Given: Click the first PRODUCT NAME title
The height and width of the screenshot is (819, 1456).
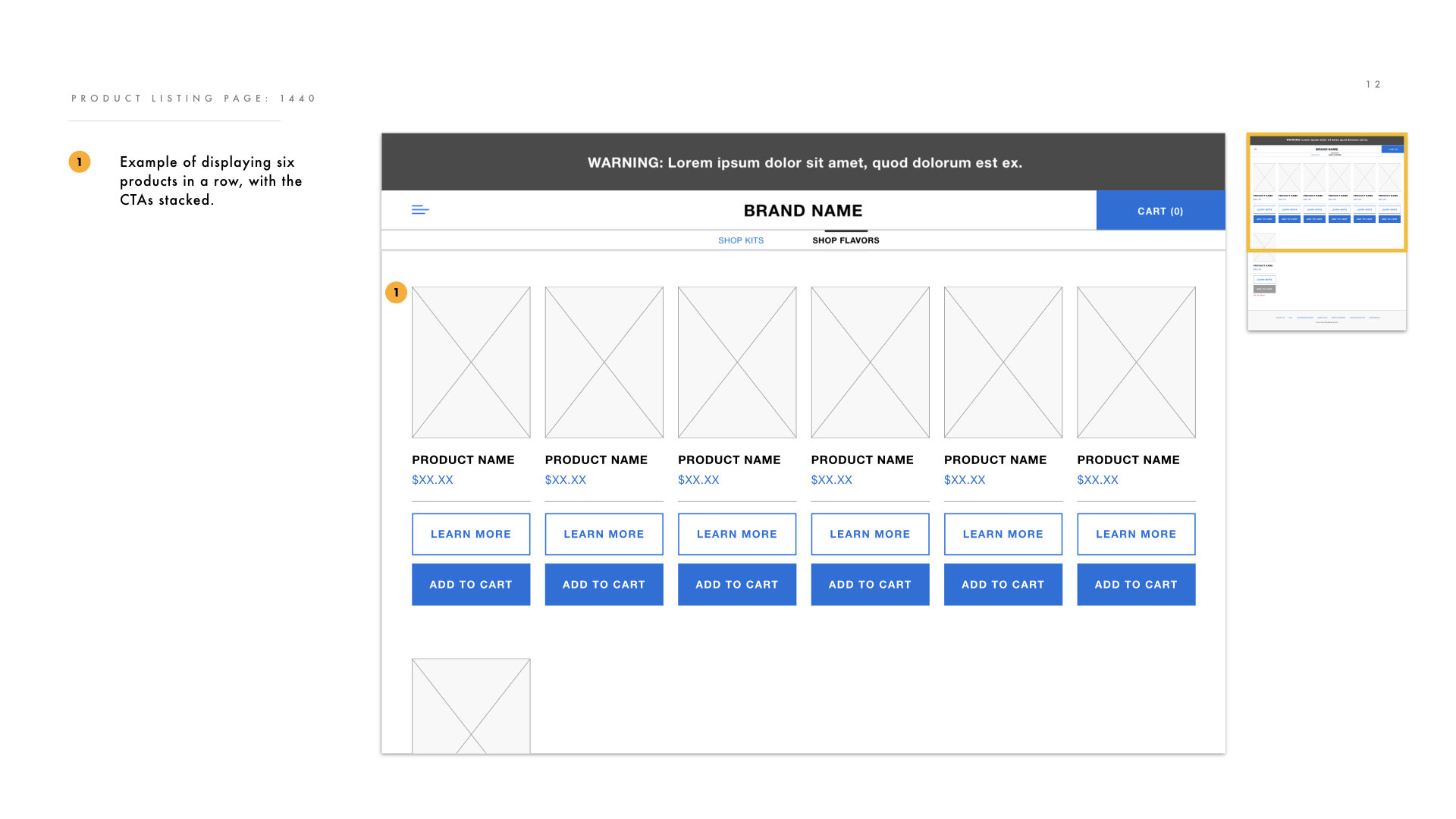Looking at the screenshot, I should pyautogui.click(x=463, y=460).
